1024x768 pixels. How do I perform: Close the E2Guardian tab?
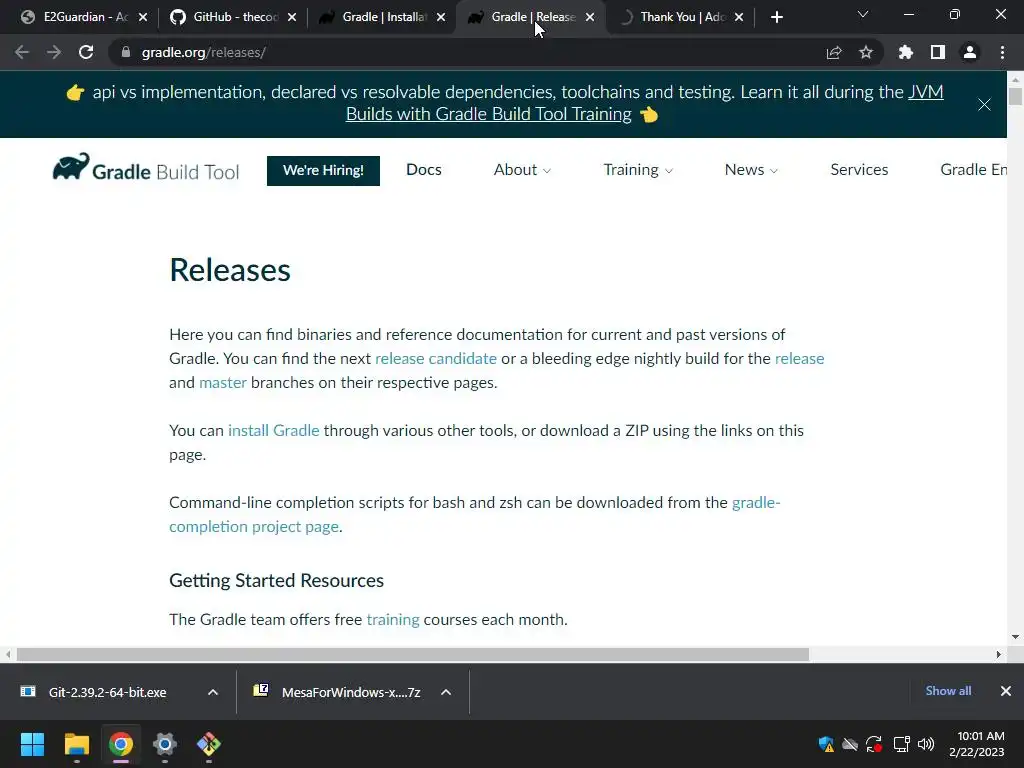pos(143,17)
